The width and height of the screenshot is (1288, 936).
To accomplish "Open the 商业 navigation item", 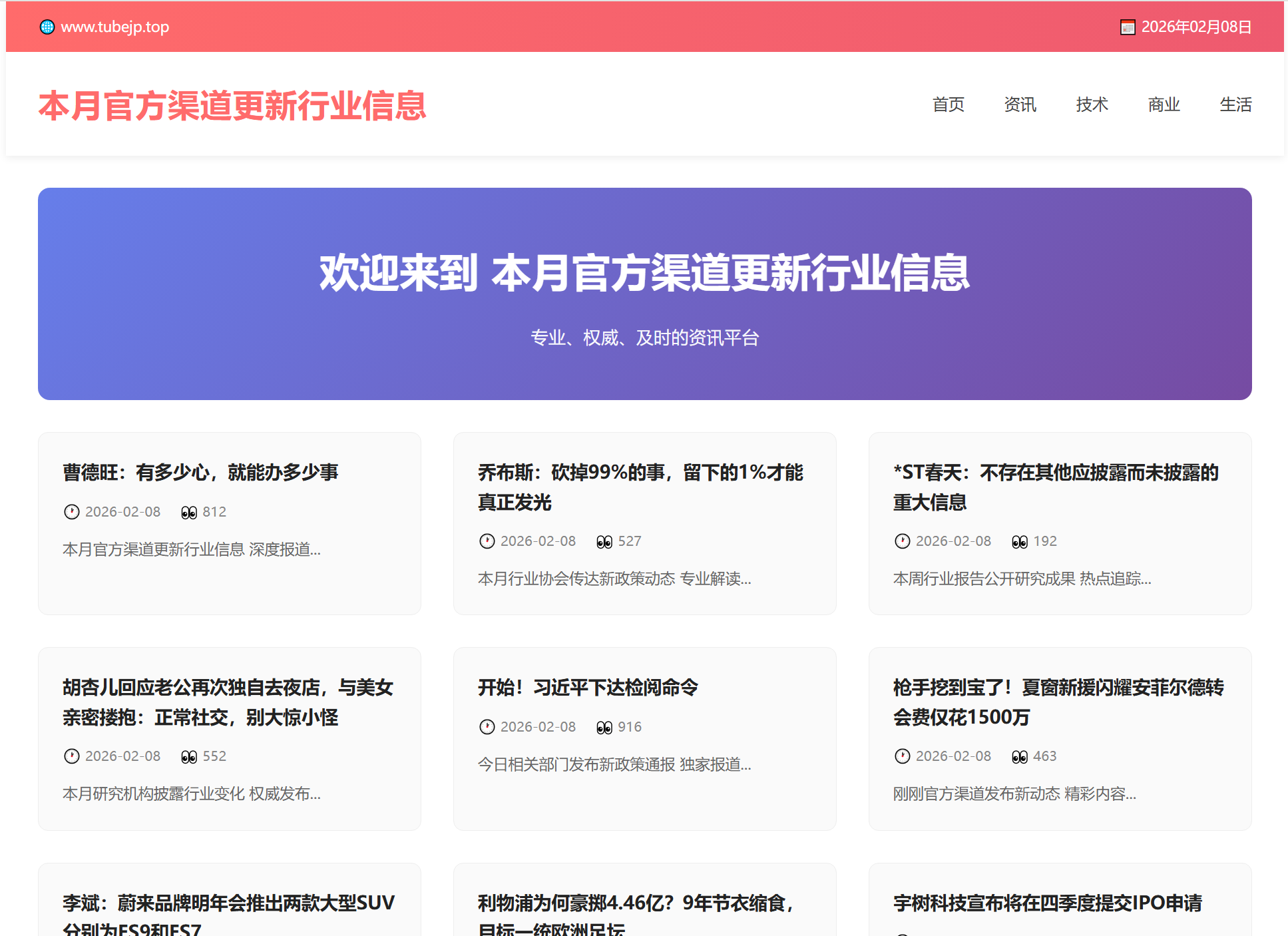I will click(x=1164, y=105).
